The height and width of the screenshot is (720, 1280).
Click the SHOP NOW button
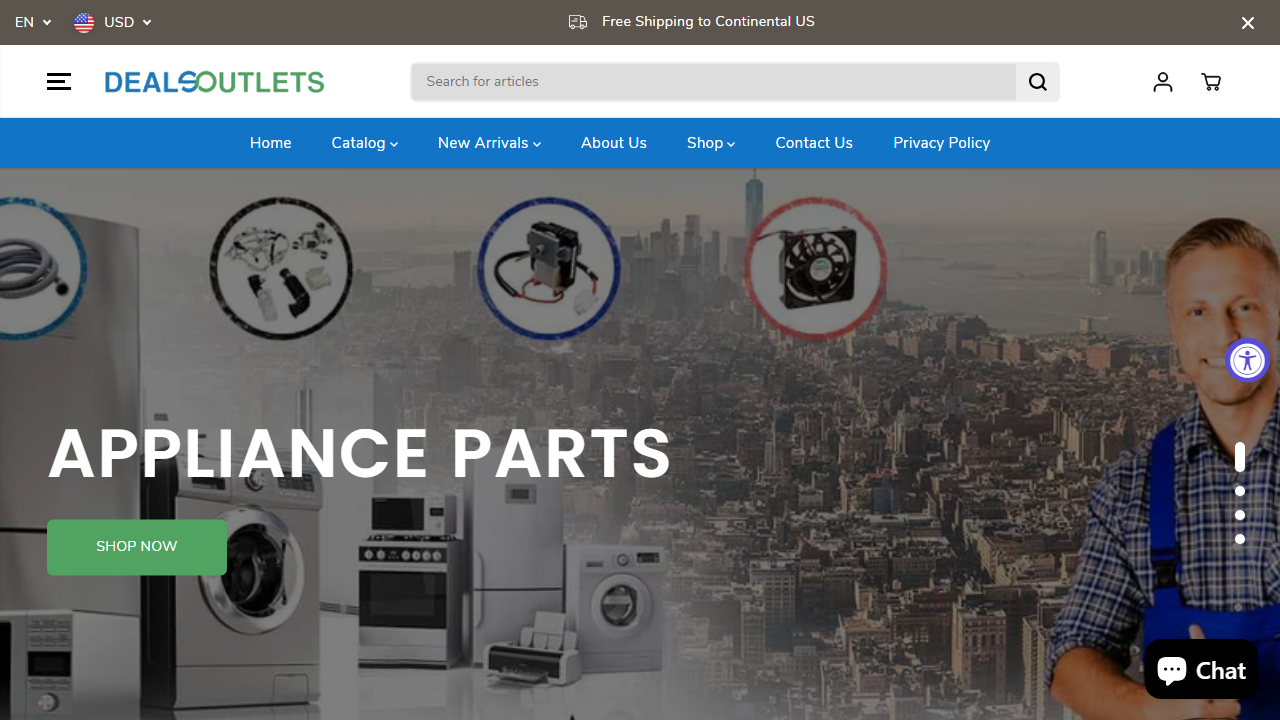136,546
